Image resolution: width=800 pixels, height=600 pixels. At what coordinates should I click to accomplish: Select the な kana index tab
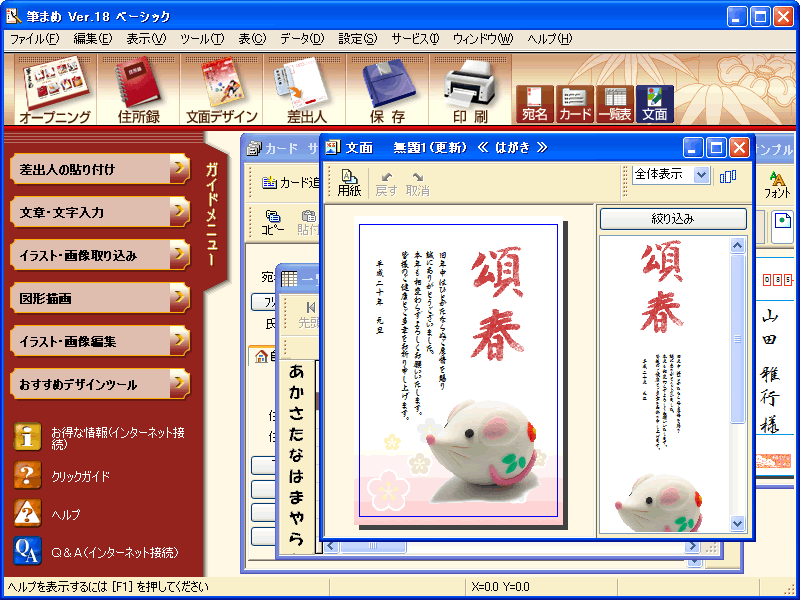click(296, 456)
